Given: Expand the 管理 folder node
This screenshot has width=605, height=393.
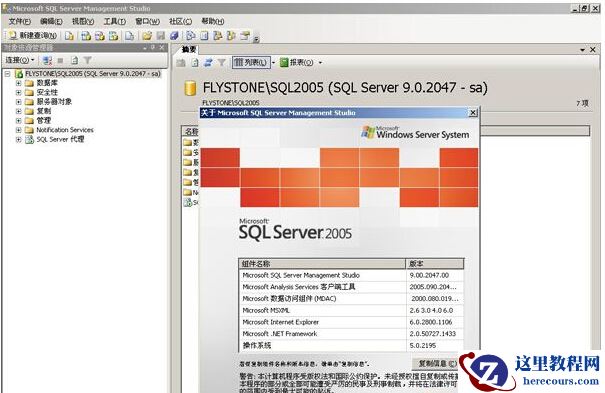Looking at the screenshot, I should (x=18, y=120).
